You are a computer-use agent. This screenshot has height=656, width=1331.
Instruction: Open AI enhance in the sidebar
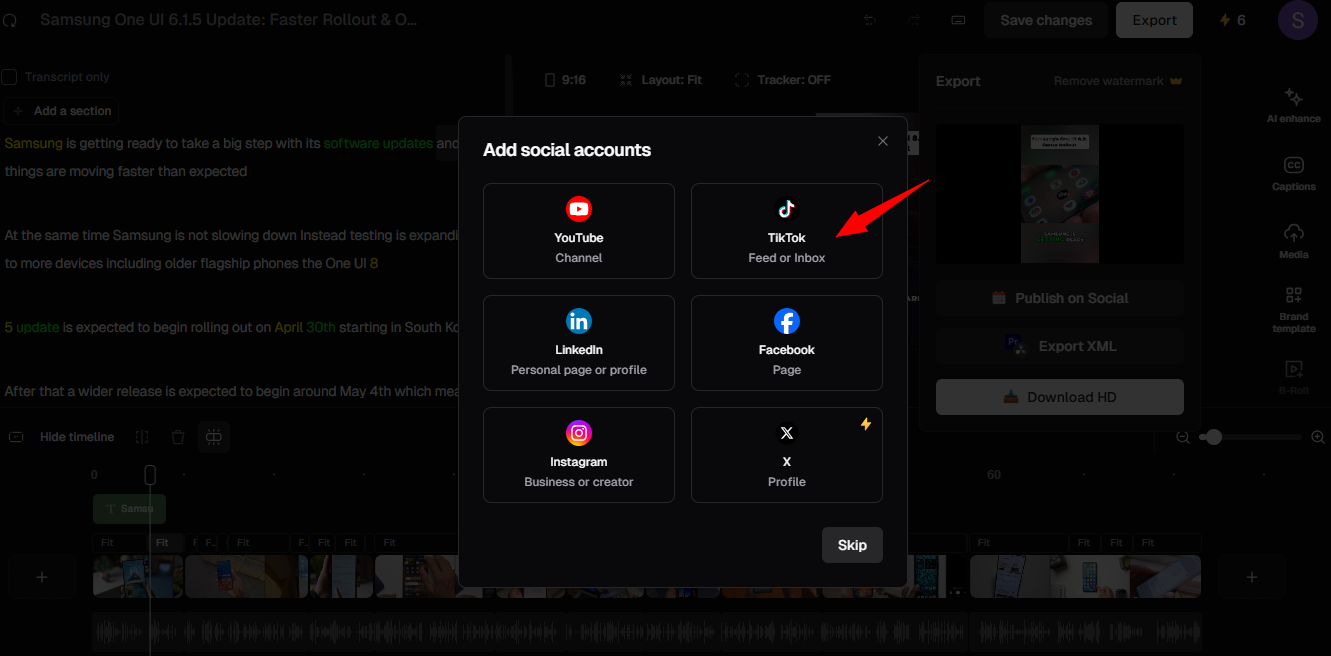point(1293,105)
